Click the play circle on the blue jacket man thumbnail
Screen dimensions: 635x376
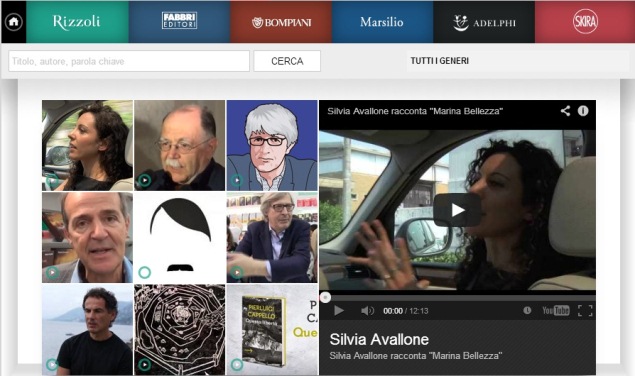point(237,272)
